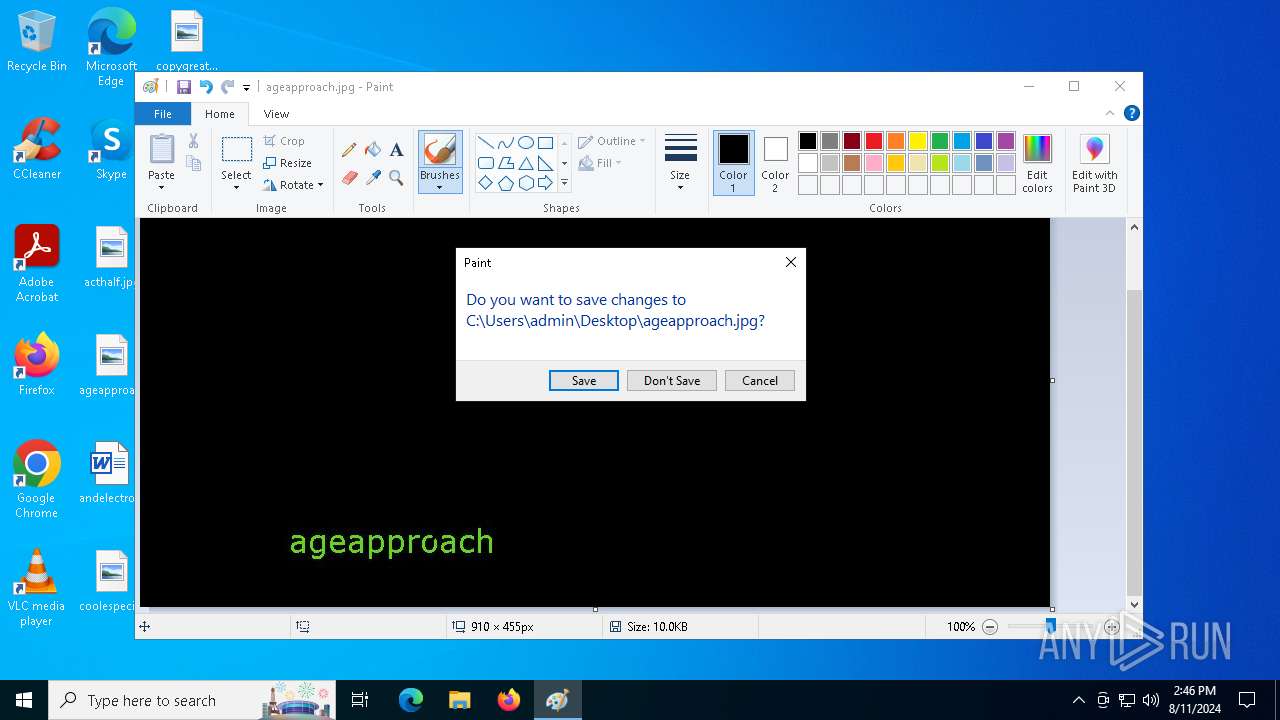Select the Pentagon shape
This screenshot has width=1280, height=720.
click(x=505, y=183)
